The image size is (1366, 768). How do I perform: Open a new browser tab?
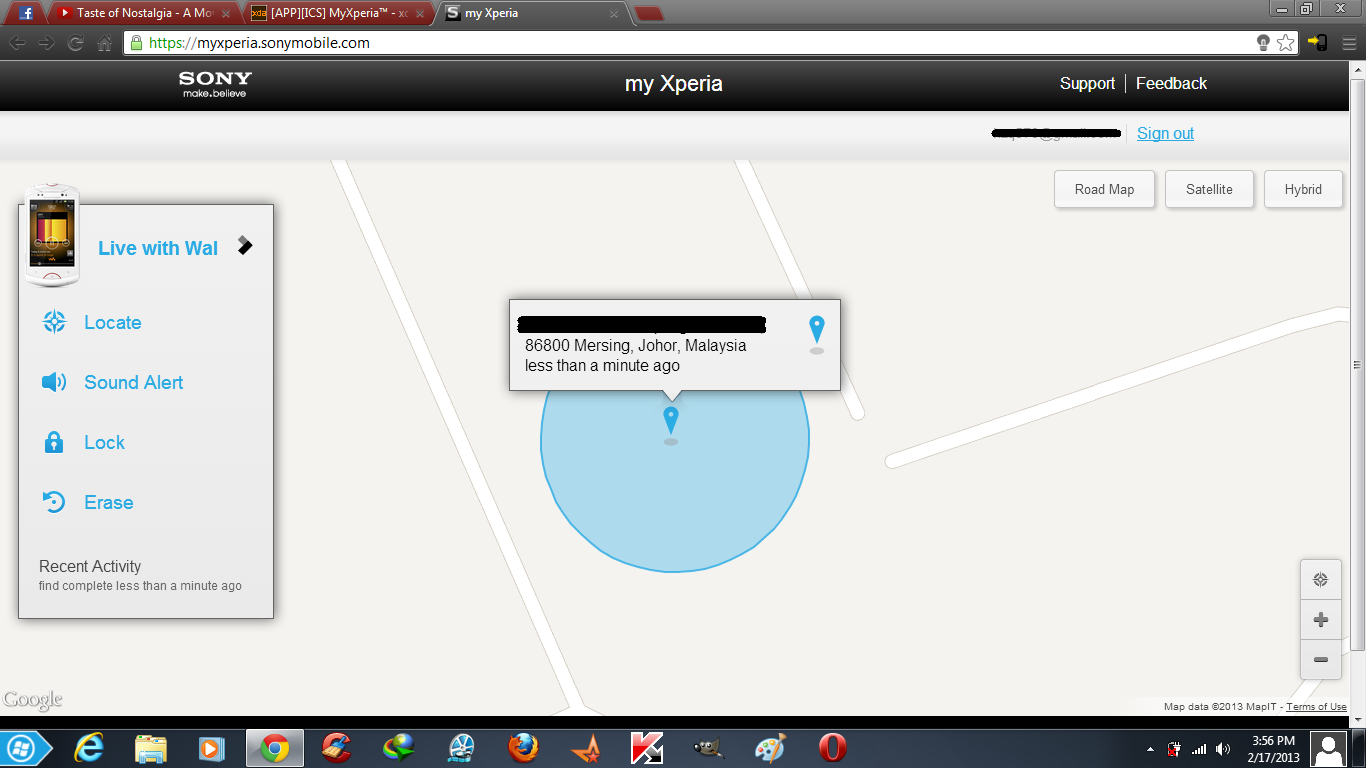coord(649,13)
